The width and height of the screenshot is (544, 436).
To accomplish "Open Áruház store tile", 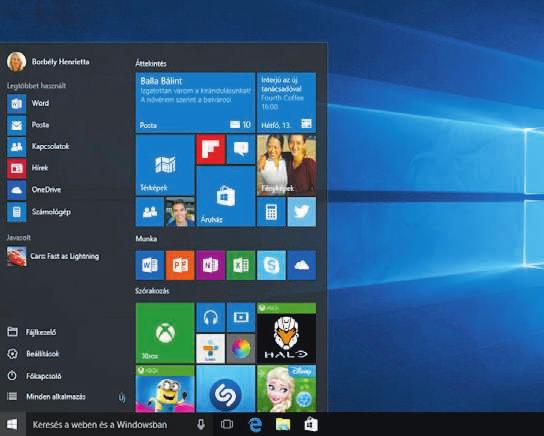I will tap(226, 196).
